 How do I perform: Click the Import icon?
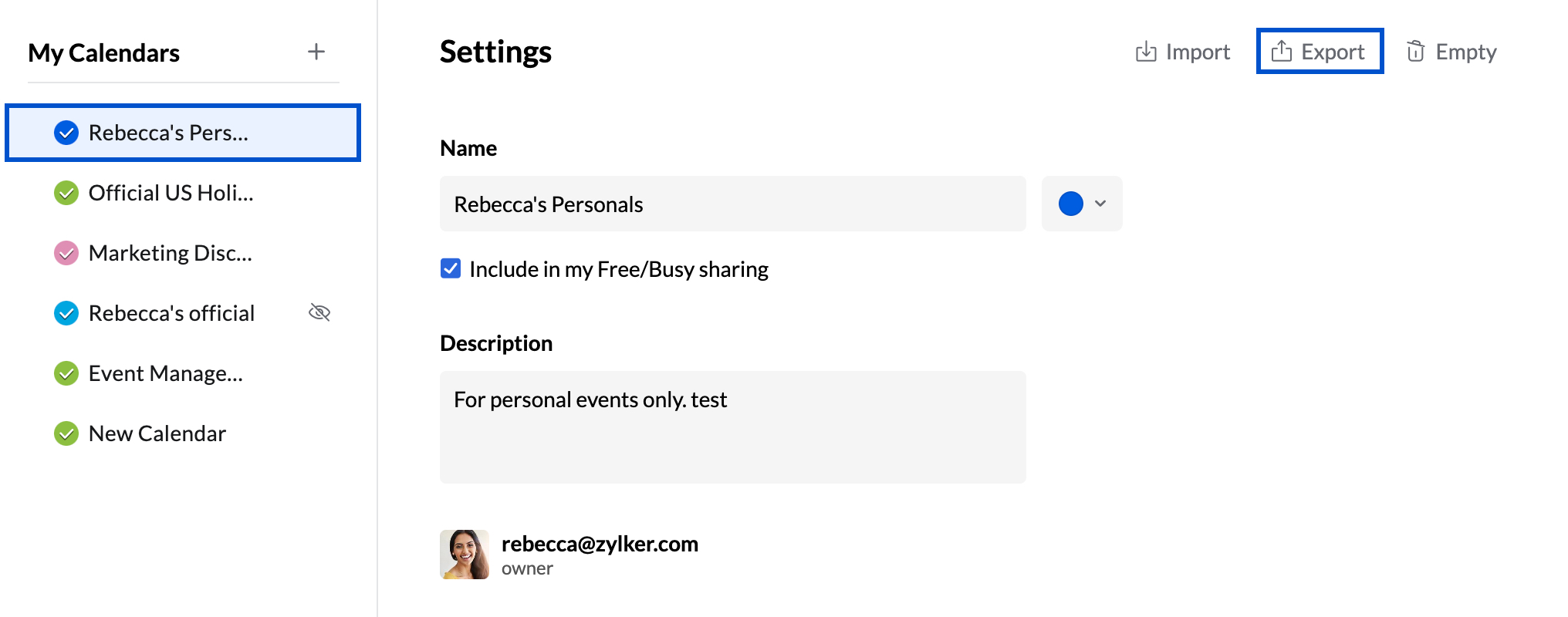pos(1146,52)
